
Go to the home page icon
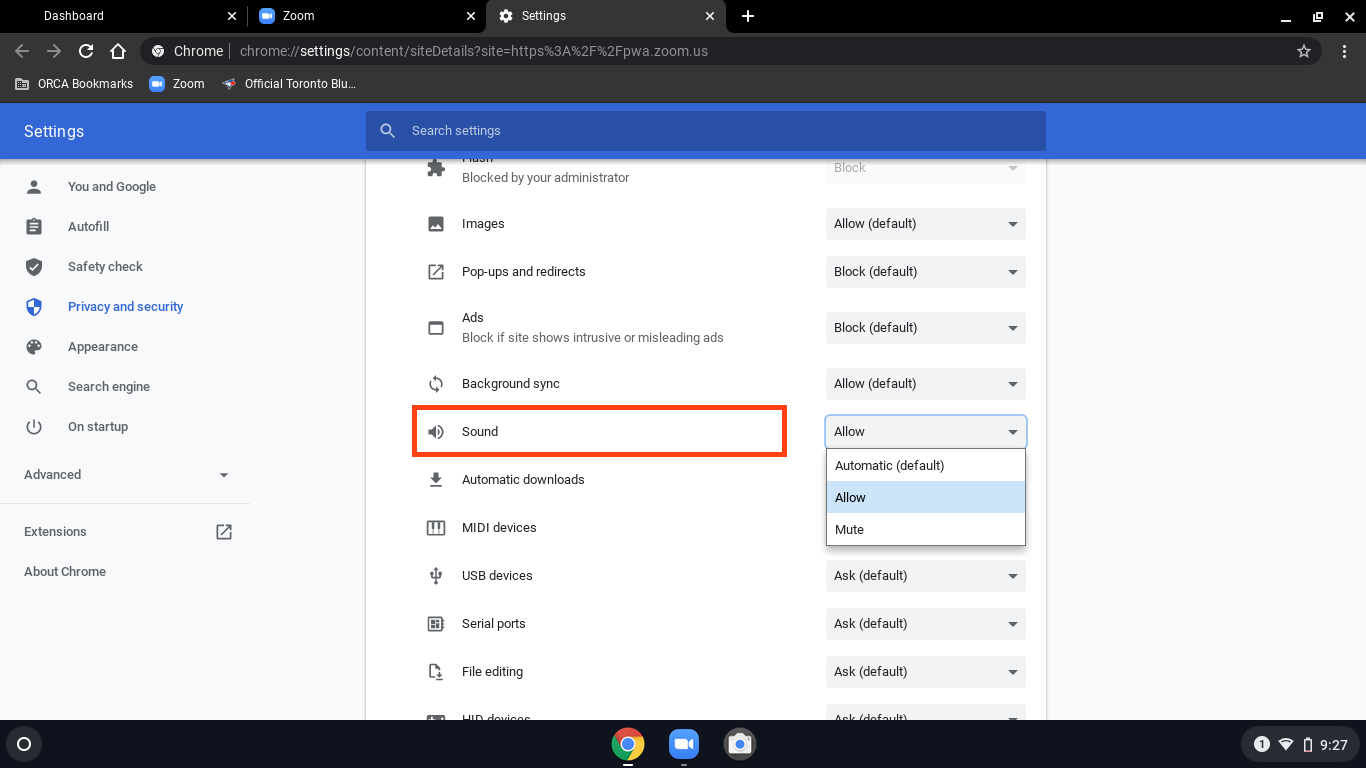coord(118,51)
